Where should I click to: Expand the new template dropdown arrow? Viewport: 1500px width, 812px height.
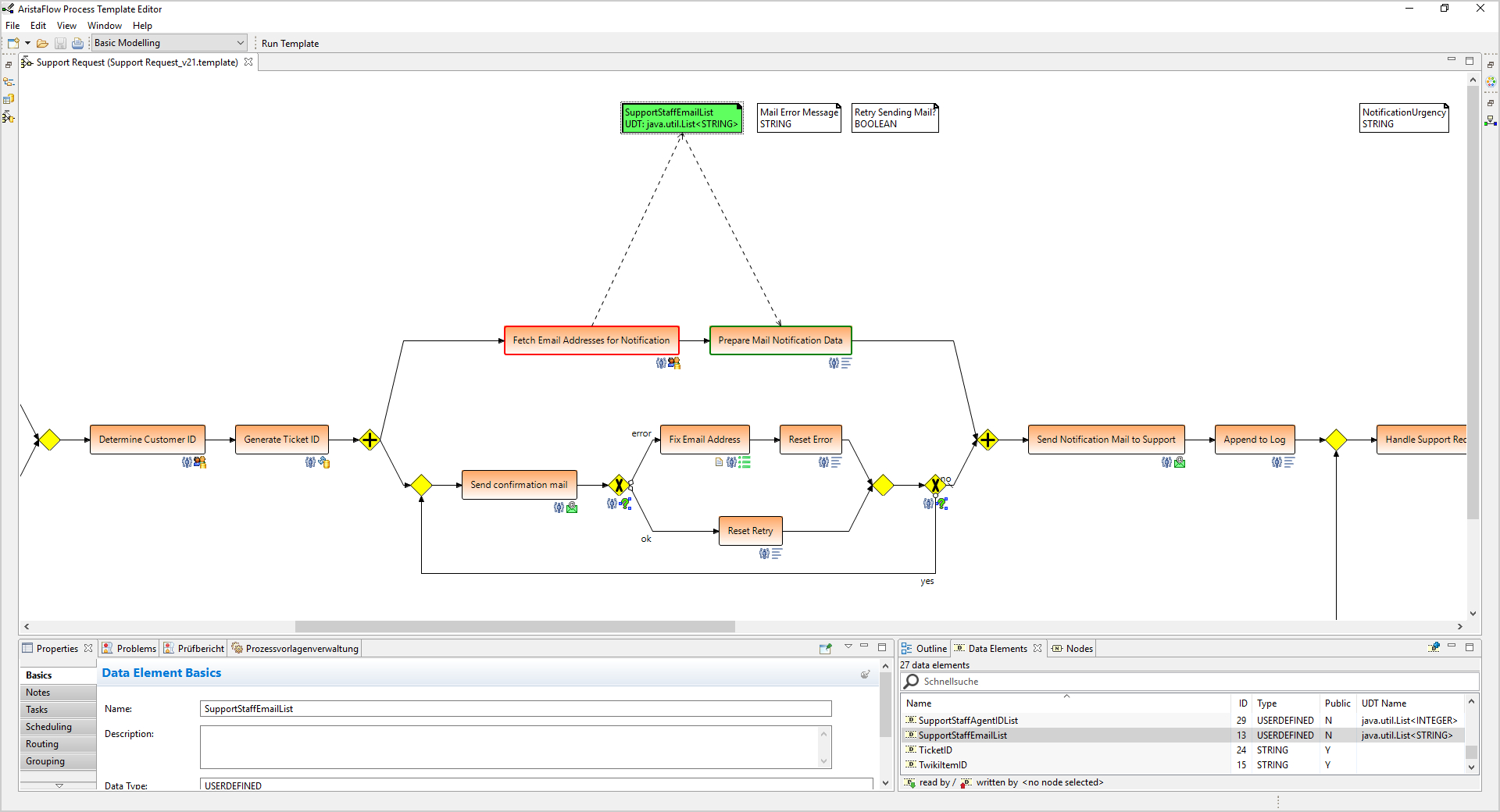[27, 44]
